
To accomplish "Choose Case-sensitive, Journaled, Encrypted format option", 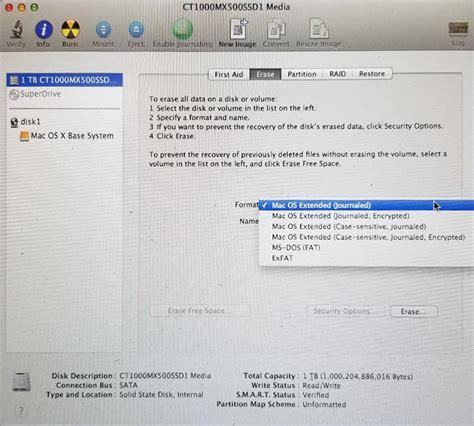I will [x=367, y=237].
